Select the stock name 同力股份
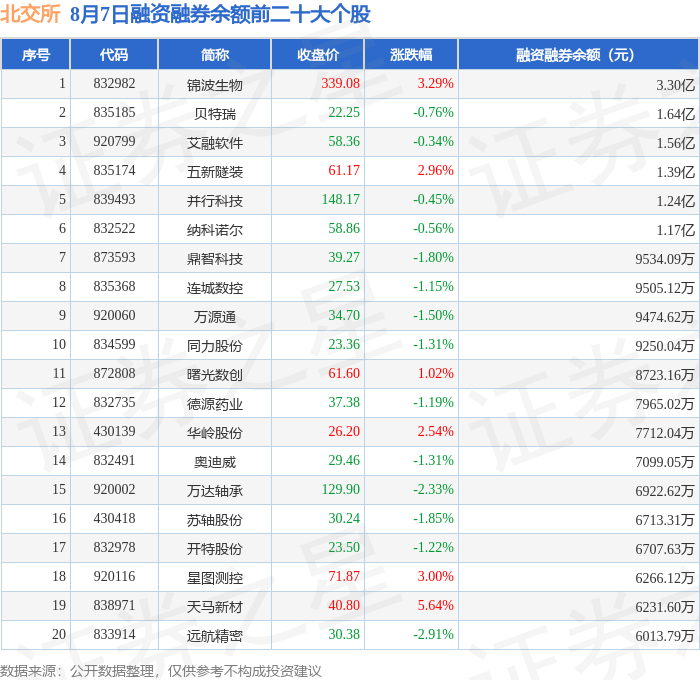Viewport: 700px width, 680px height. point(215,346)
